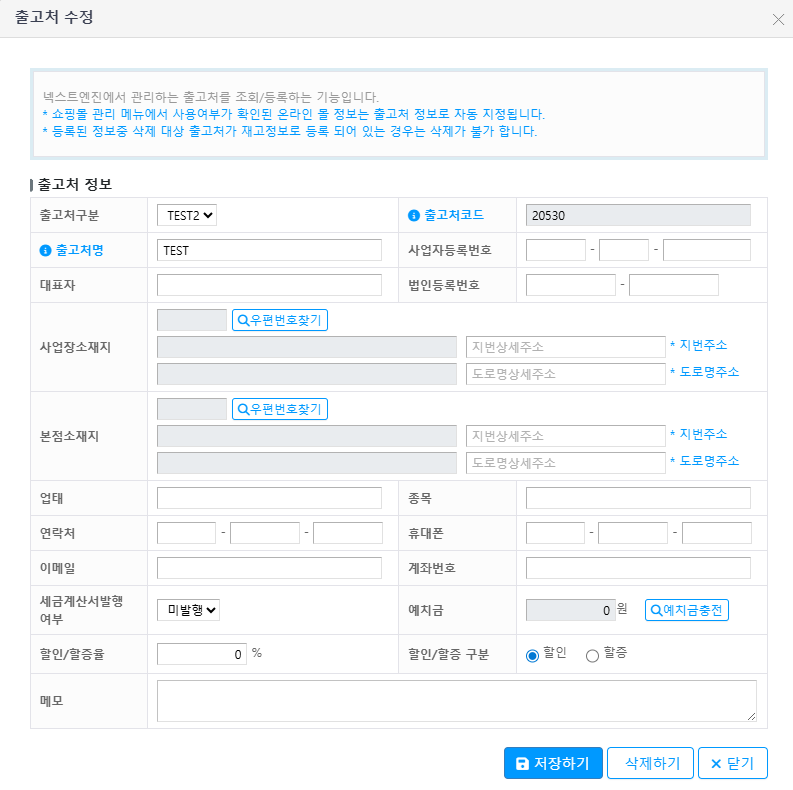
Task: Click the 예치금 amount field showing 0
Action: coord(570,610)
